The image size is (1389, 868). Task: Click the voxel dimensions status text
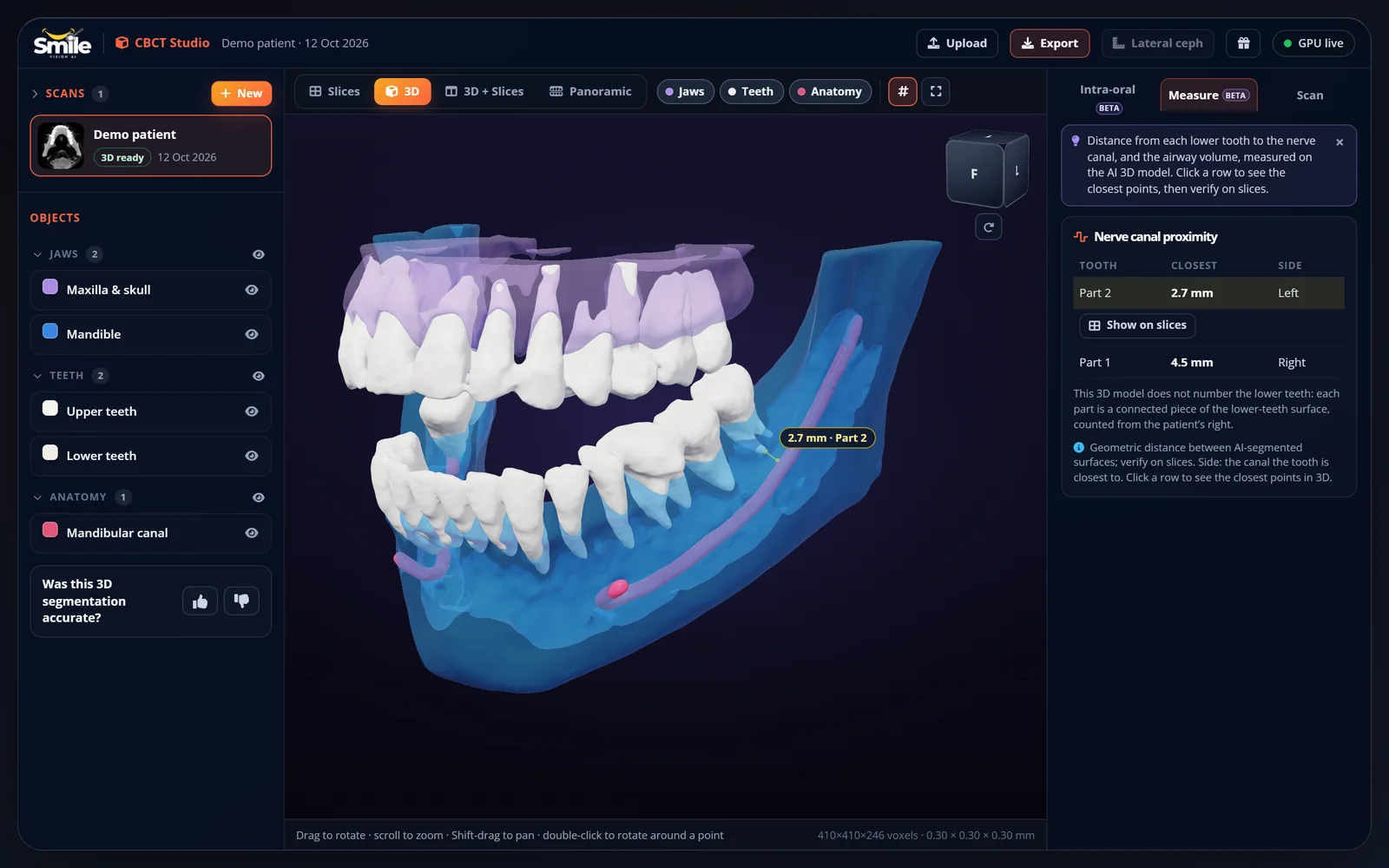tap(925, 836)
